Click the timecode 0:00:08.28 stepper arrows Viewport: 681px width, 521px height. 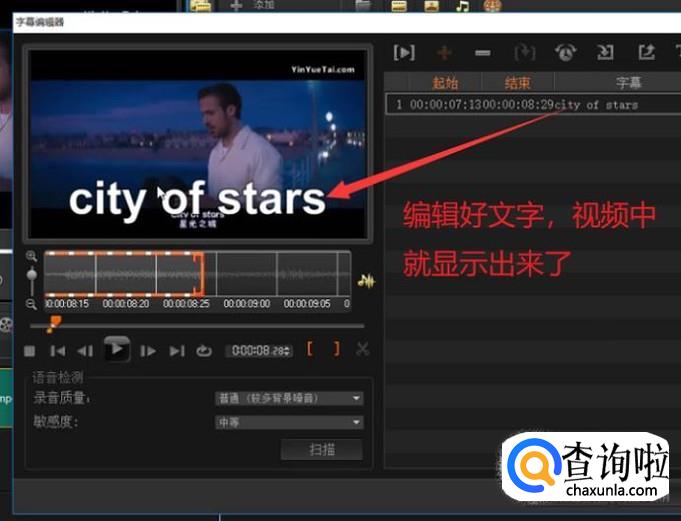287,351
